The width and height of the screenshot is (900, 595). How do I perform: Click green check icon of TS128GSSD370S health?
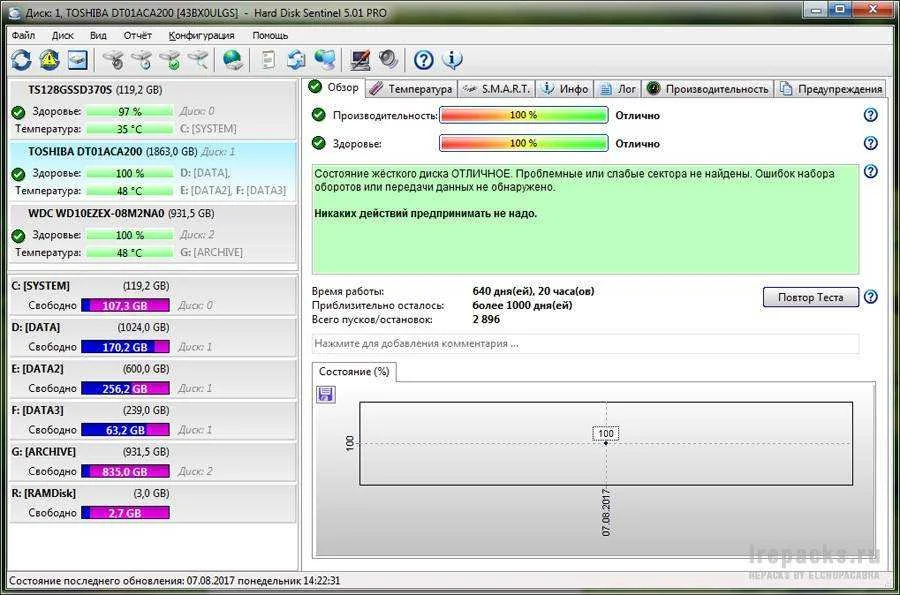(18, 112)
